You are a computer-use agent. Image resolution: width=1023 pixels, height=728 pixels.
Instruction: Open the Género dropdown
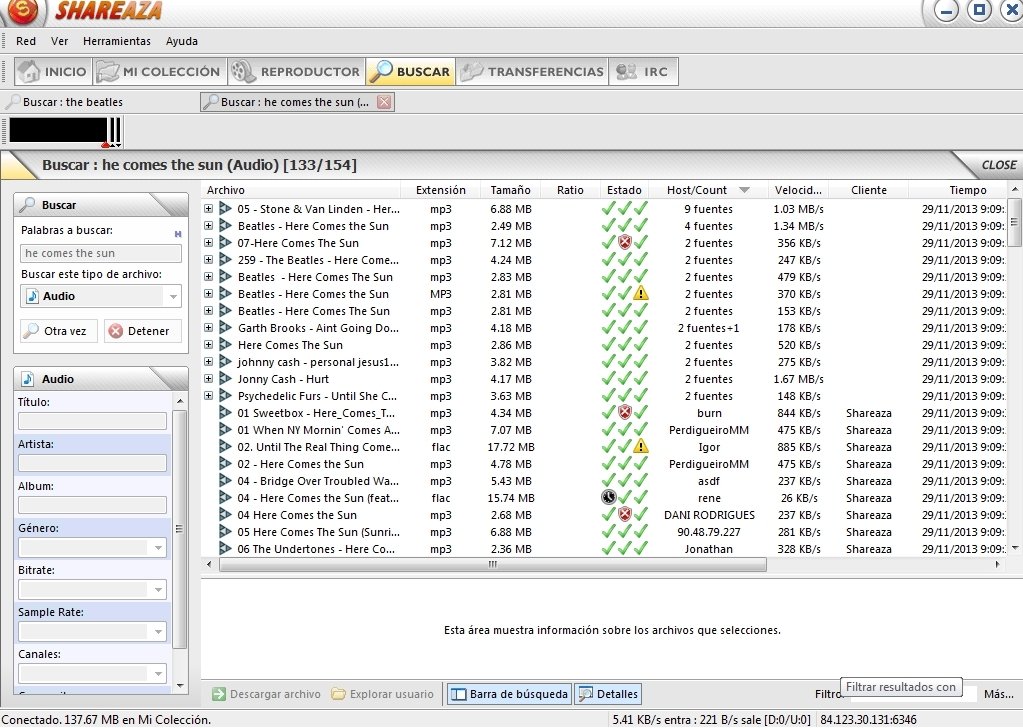pyautogui.click(x=92, y=547)
